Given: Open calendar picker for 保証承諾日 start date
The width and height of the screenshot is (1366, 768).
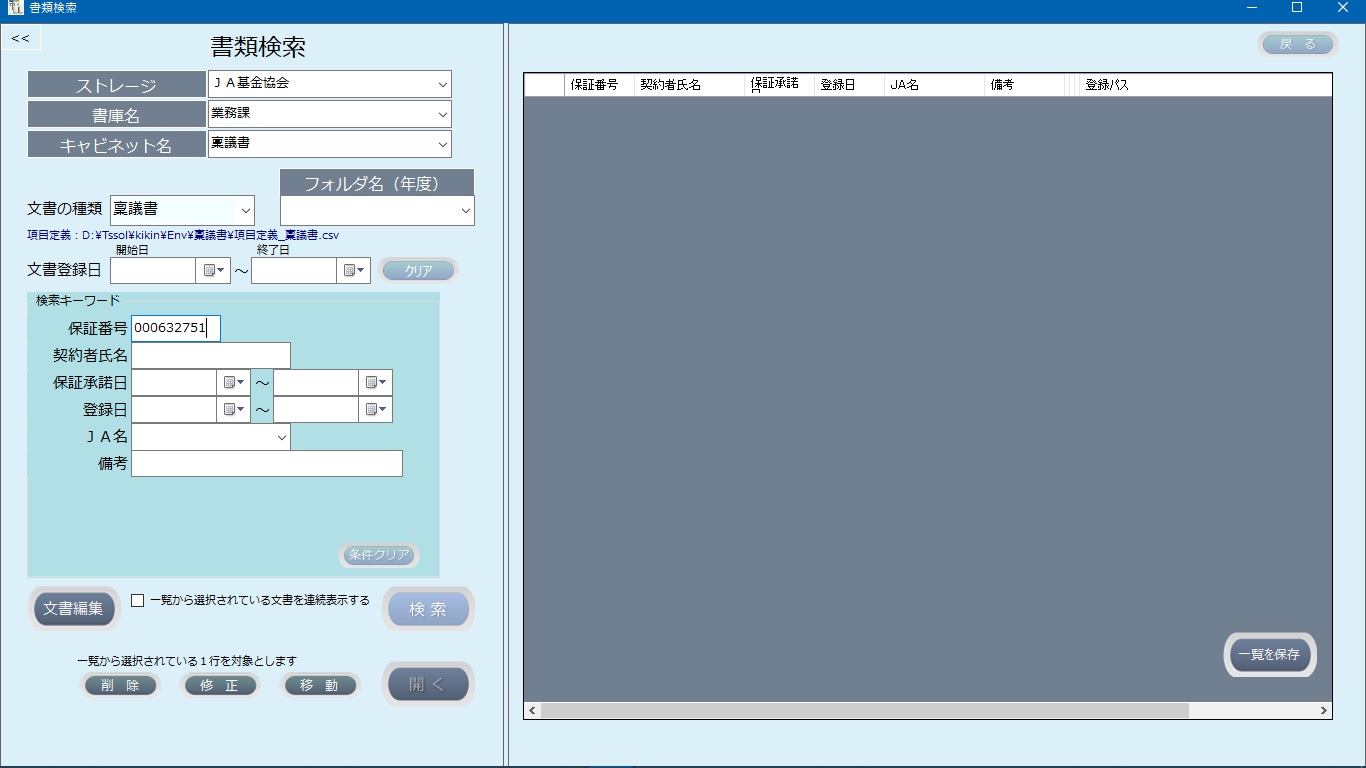Looking at the screenshot, I should tap(233, 383).
